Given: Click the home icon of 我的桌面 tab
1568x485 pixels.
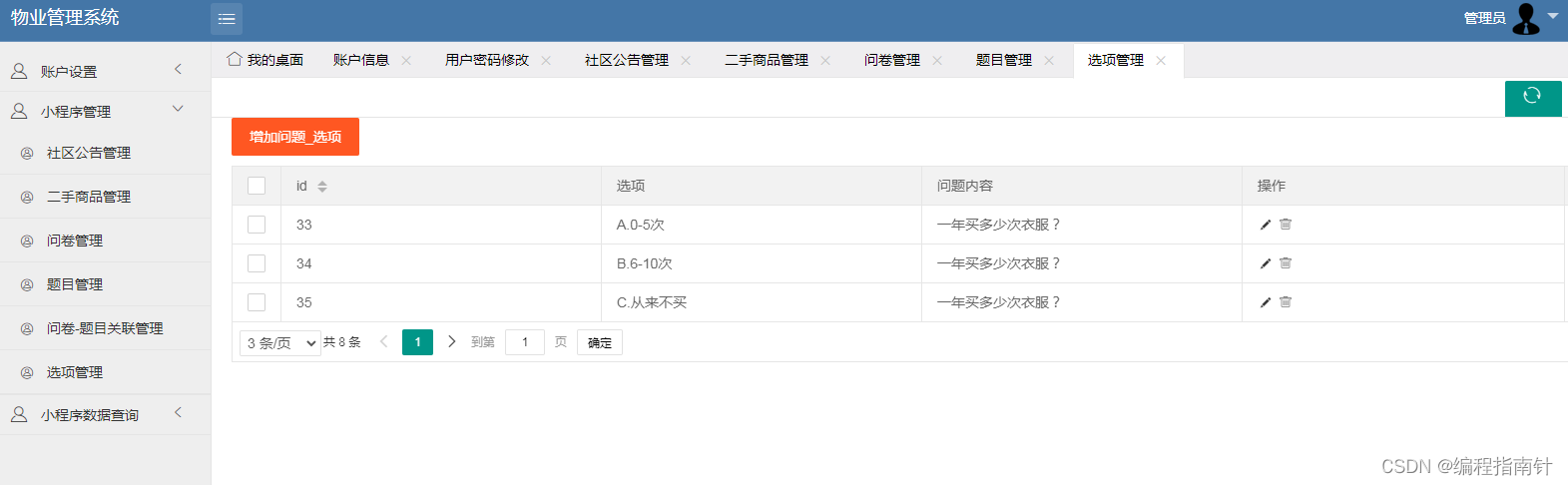Looking at the screenshot, I should [x=235, y=59].
